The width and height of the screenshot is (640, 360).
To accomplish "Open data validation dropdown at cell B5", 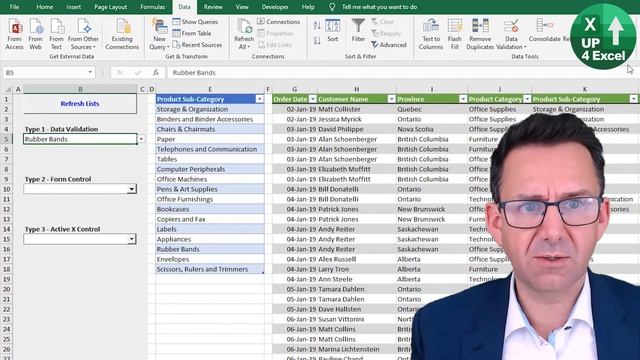I will (x=141, y=139).
